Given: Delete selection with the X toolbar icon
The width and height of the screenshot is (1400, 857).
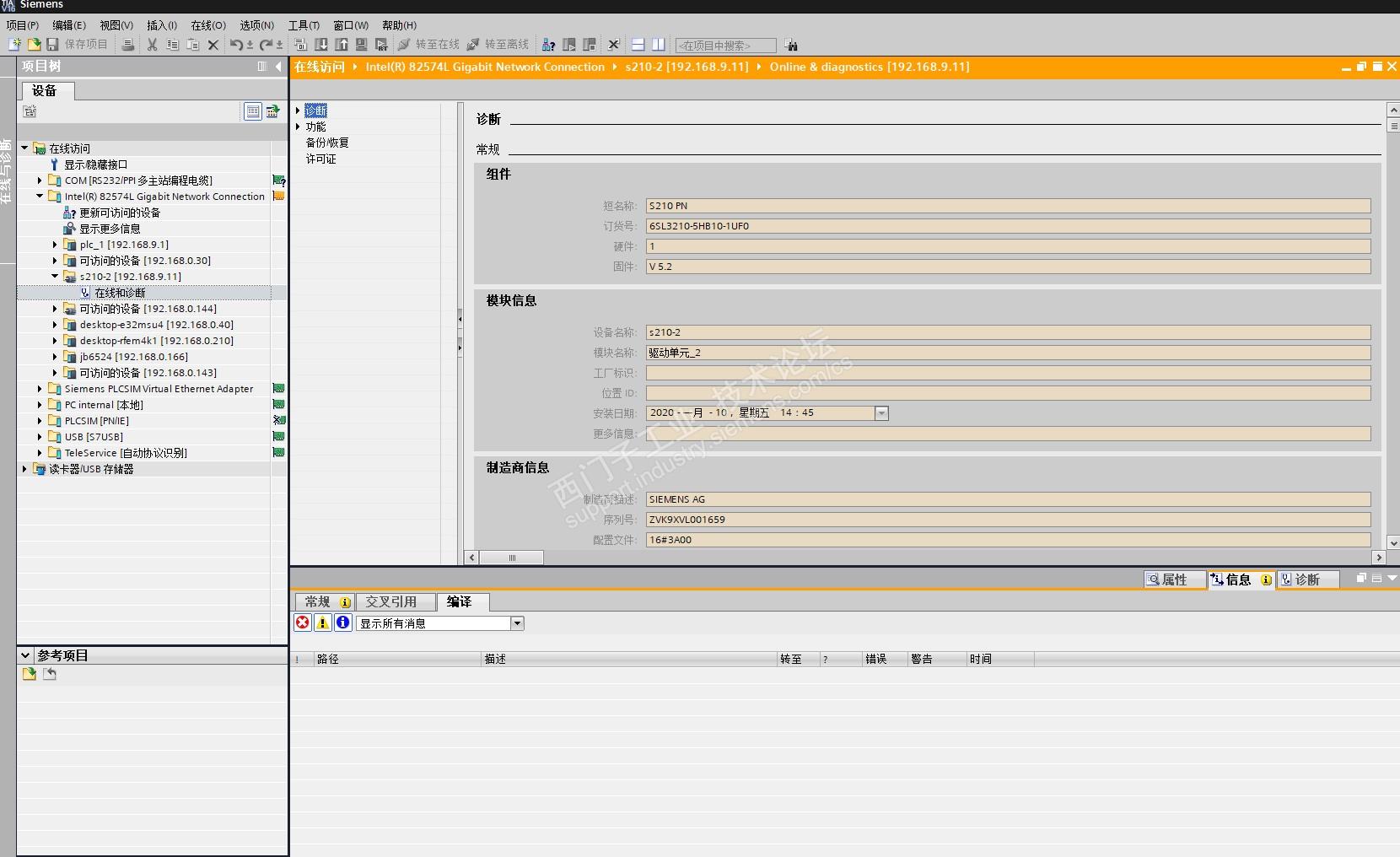Looking at the screenshot, I should point(213,45).
